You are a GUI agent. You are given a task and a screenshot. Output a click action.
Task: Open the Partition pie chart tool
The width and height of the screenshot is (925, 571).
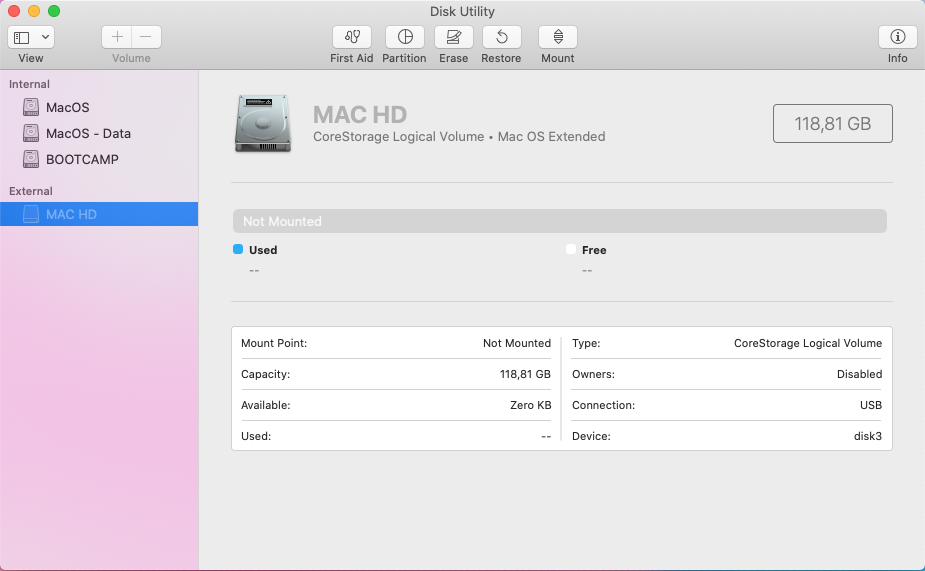[405, 37]
